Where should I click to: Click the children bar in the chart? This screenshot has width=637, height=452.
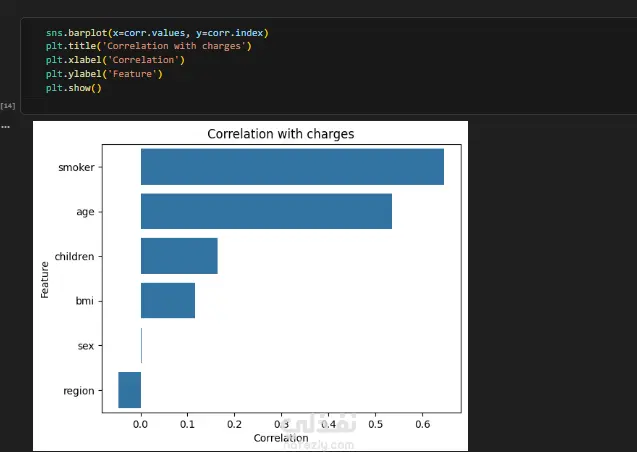click(x=179, y=256)
